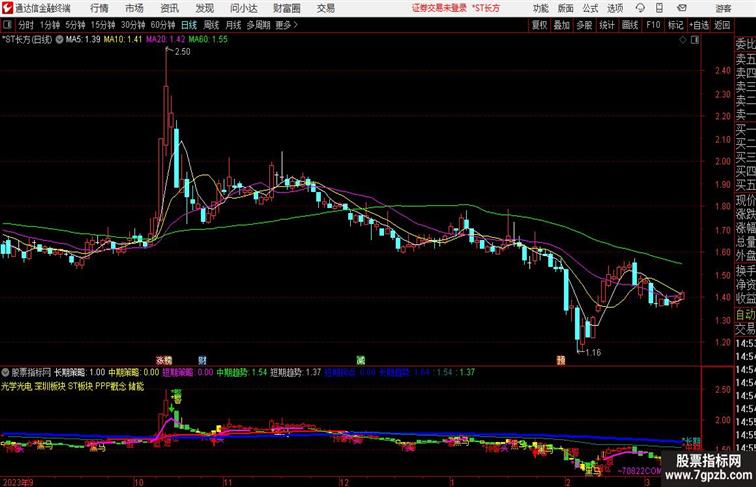756x487 pixels.
Task: Click the 2.50 high price label
Action: [182, 52]
